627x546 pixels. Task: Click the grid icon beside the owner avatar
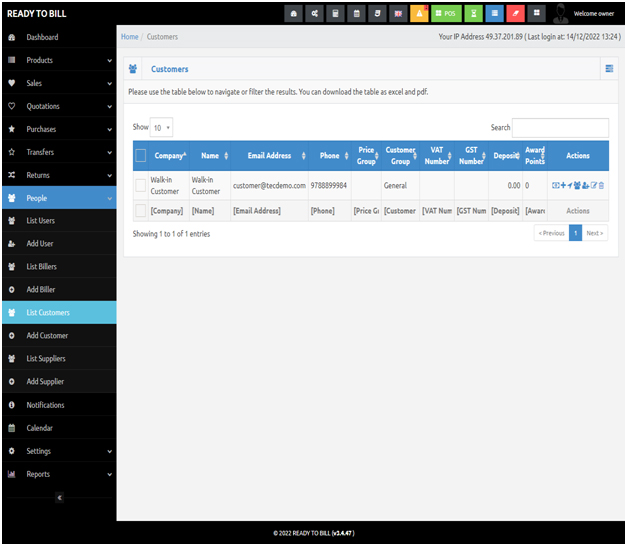click(537, 14)
